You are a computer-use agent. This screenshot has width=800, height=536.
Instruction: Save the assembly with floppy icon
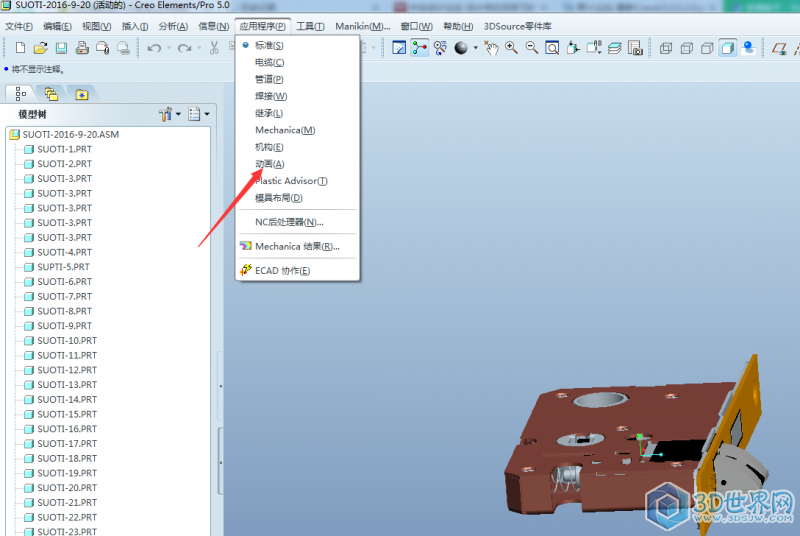coord(61,48)
